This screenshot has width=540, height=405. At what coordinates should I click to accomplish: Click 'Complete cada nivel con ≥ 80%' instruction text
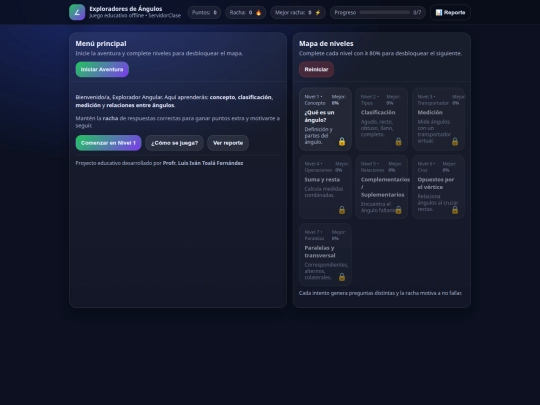pos(380,53)
